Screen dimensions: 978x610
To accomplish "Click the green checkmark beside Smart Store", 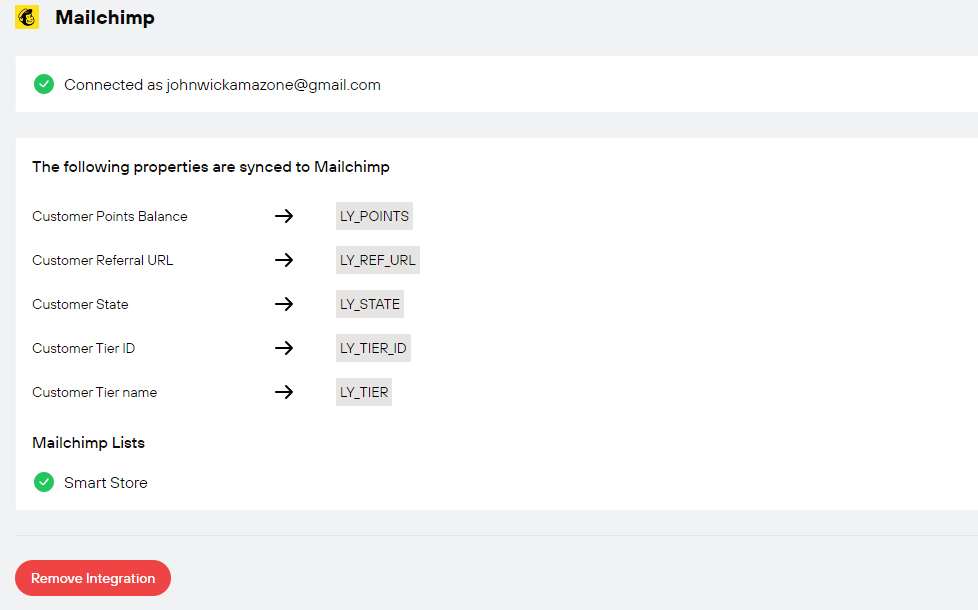I will coord(44,482).
